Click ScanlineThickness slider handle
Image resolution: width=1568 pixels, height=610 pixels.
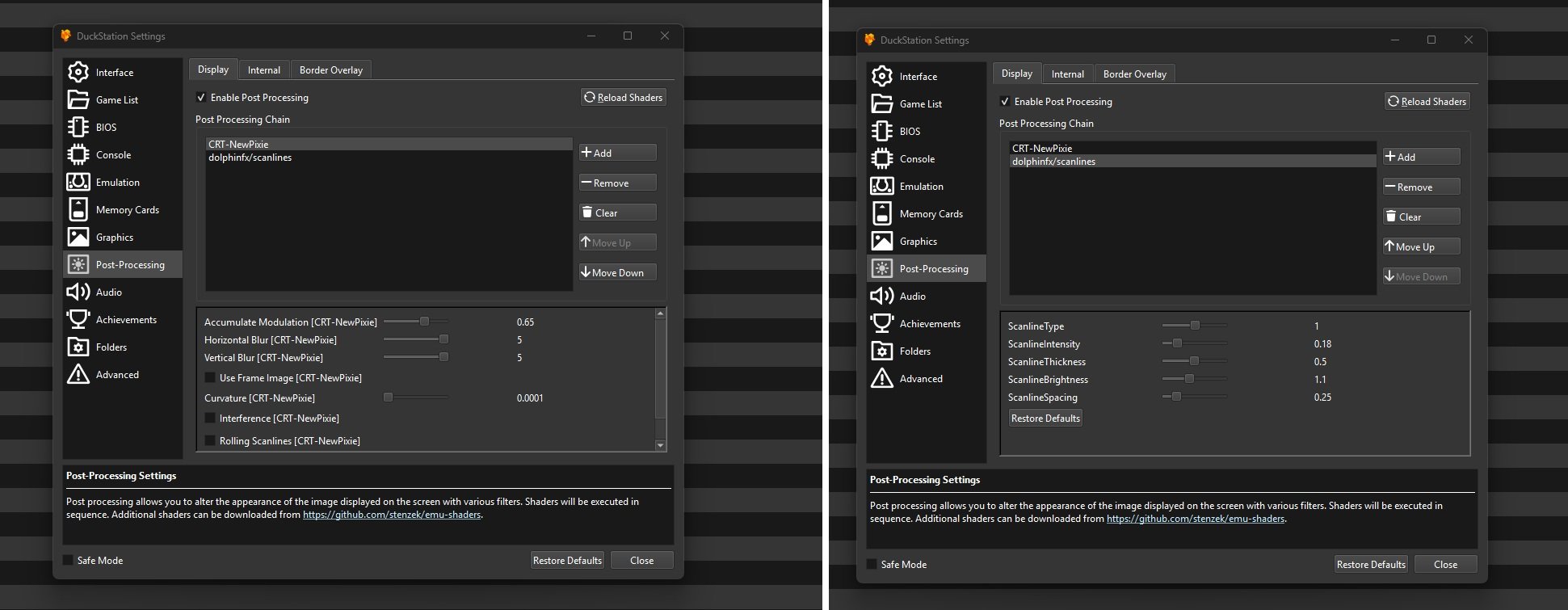(x=1194, y=361)
